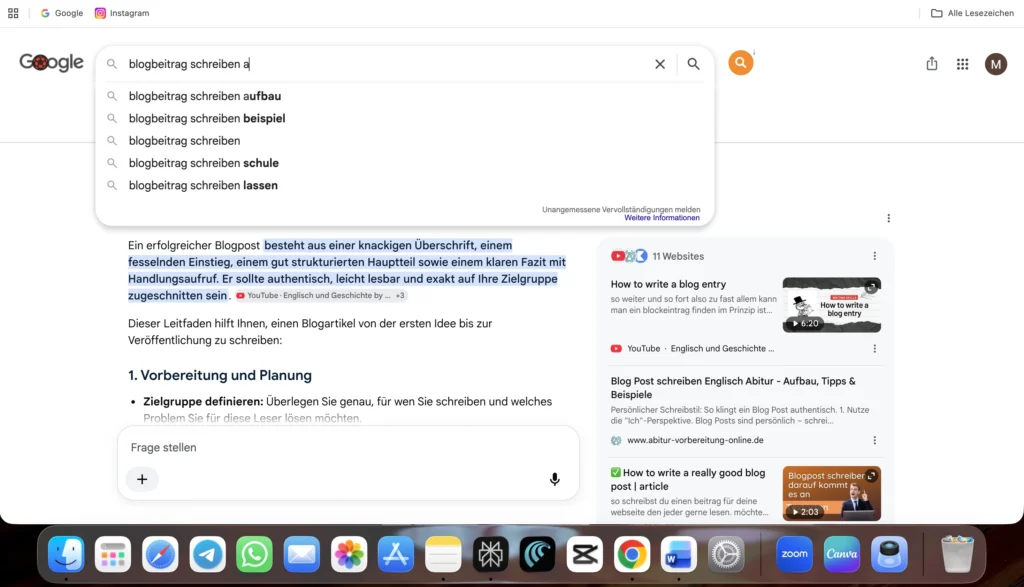
Task: Click into the search input field
Action: 385,64
